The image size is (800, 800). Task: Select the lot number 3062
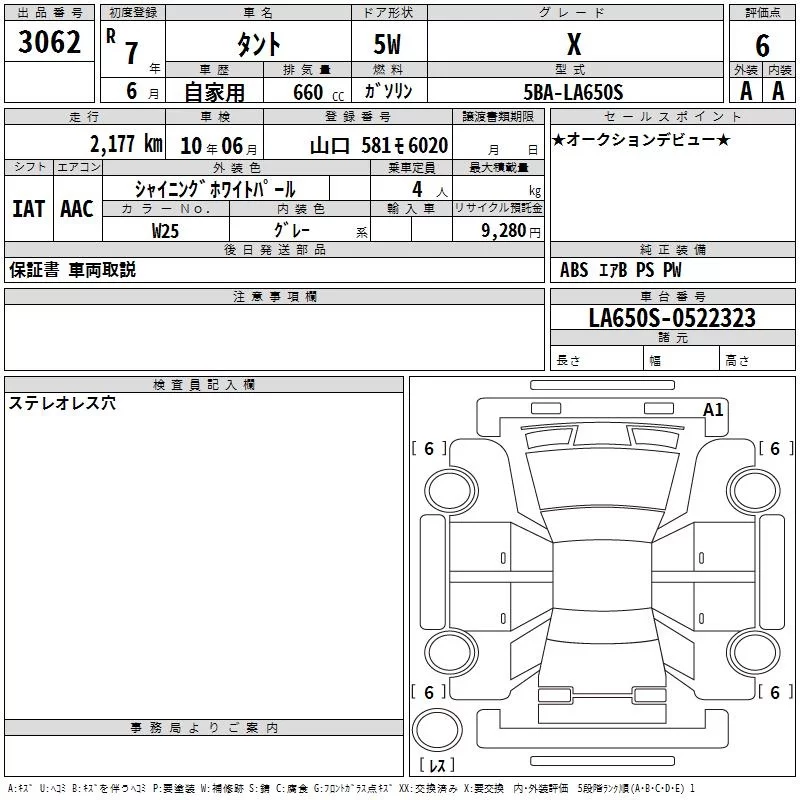(x=50, y=43)
